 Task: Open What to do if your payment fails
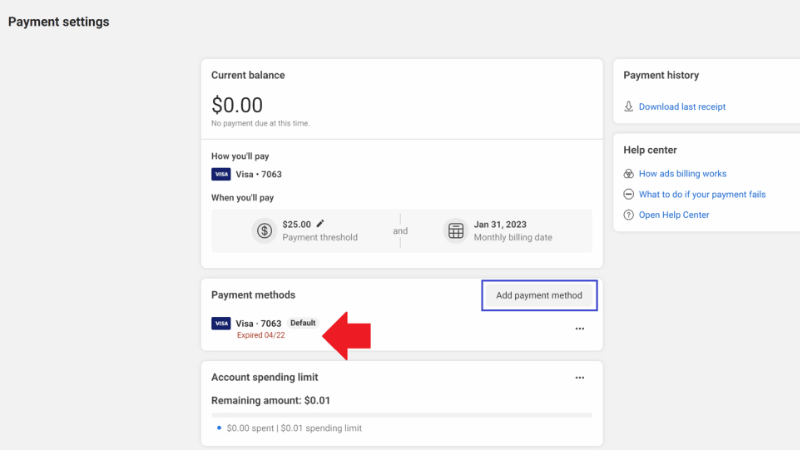tap(702, 194)
